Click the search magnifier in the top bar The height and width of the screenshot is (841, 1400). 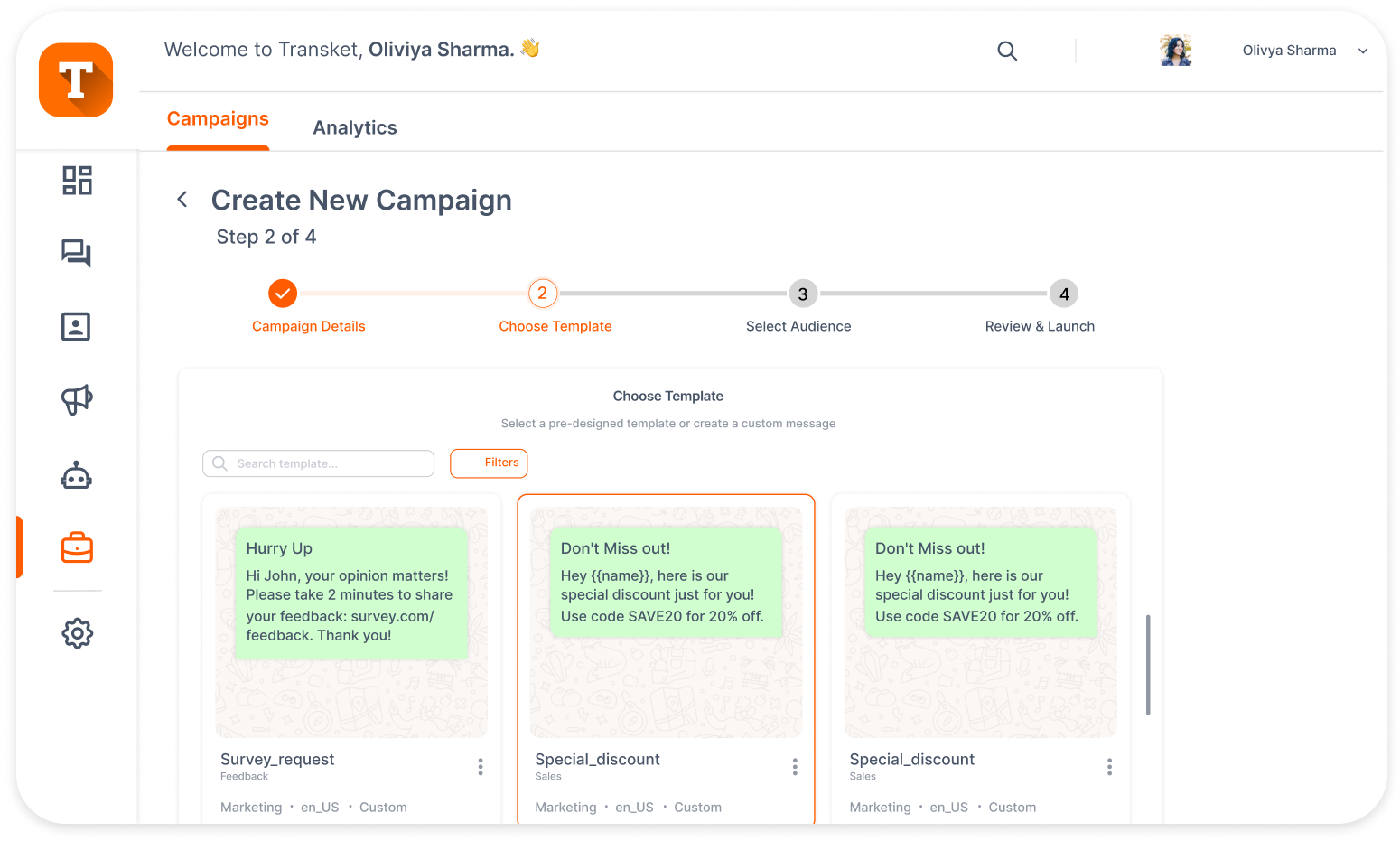[1007, 51]
